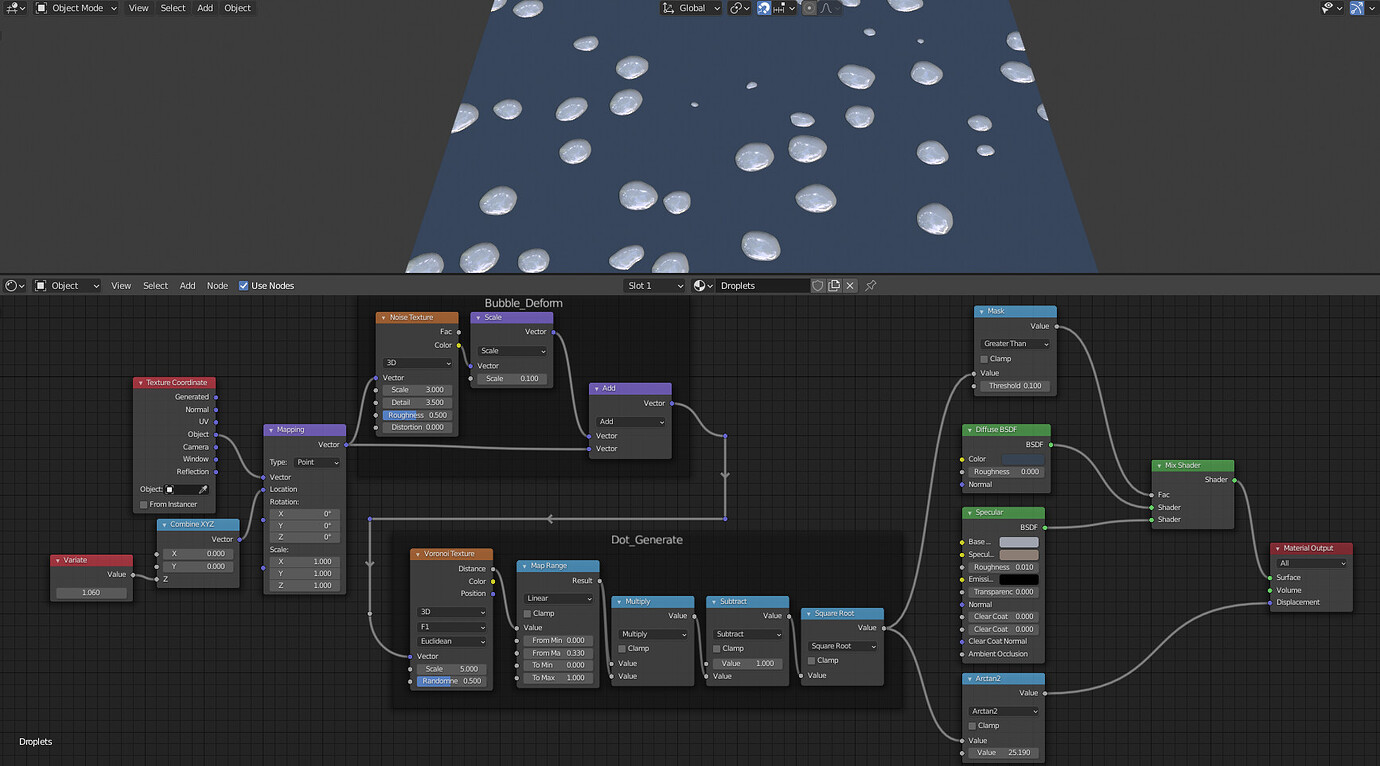Click the pin icon in the shader header

click(870, 285)
